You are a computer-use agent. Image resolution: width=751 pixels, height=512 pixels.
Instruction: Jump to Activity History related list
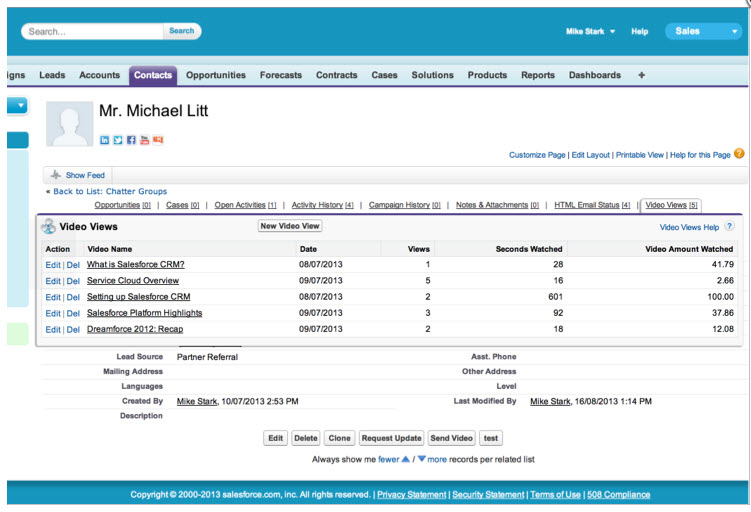point(322,205)
